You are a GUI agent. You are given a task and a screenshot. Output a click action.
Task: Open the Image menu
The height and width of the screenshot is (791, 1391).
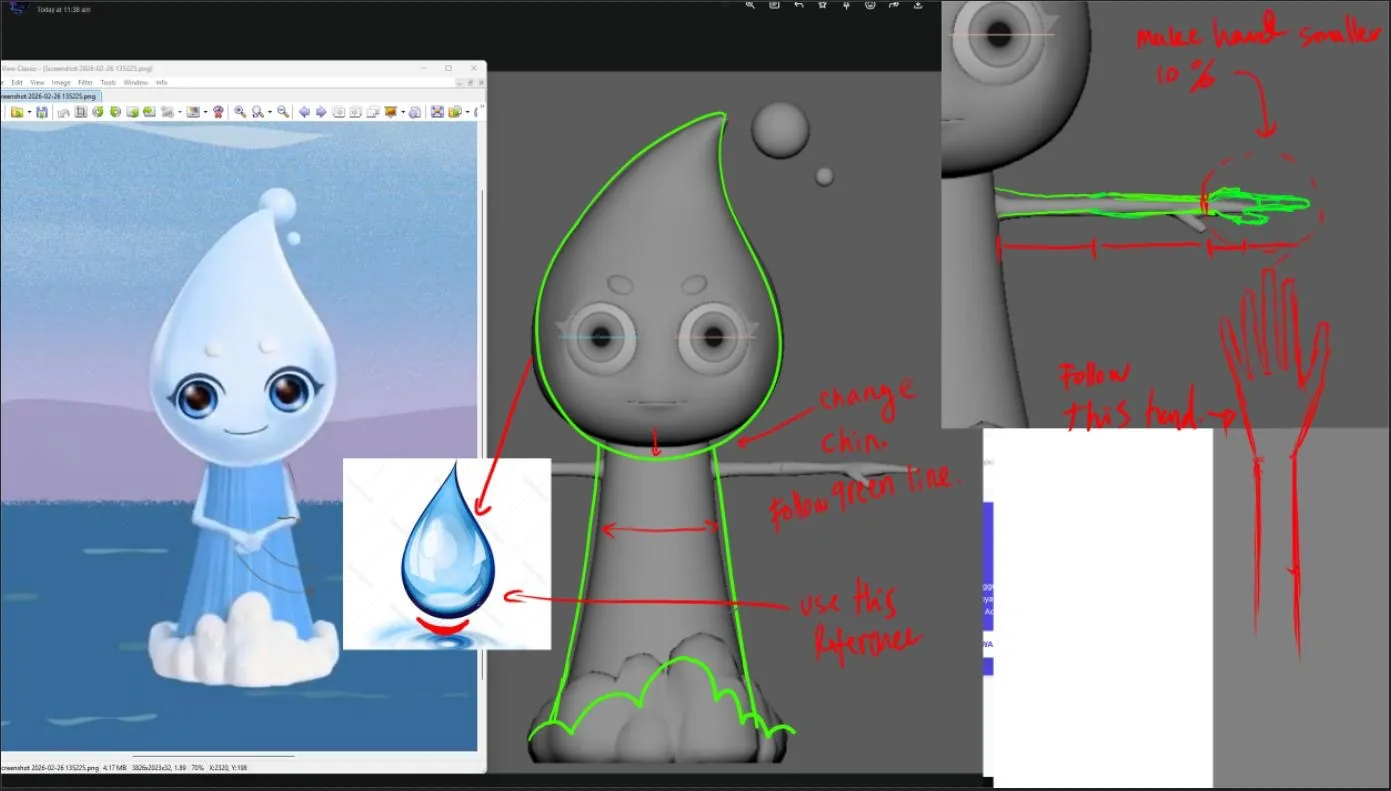coord(61,82)
